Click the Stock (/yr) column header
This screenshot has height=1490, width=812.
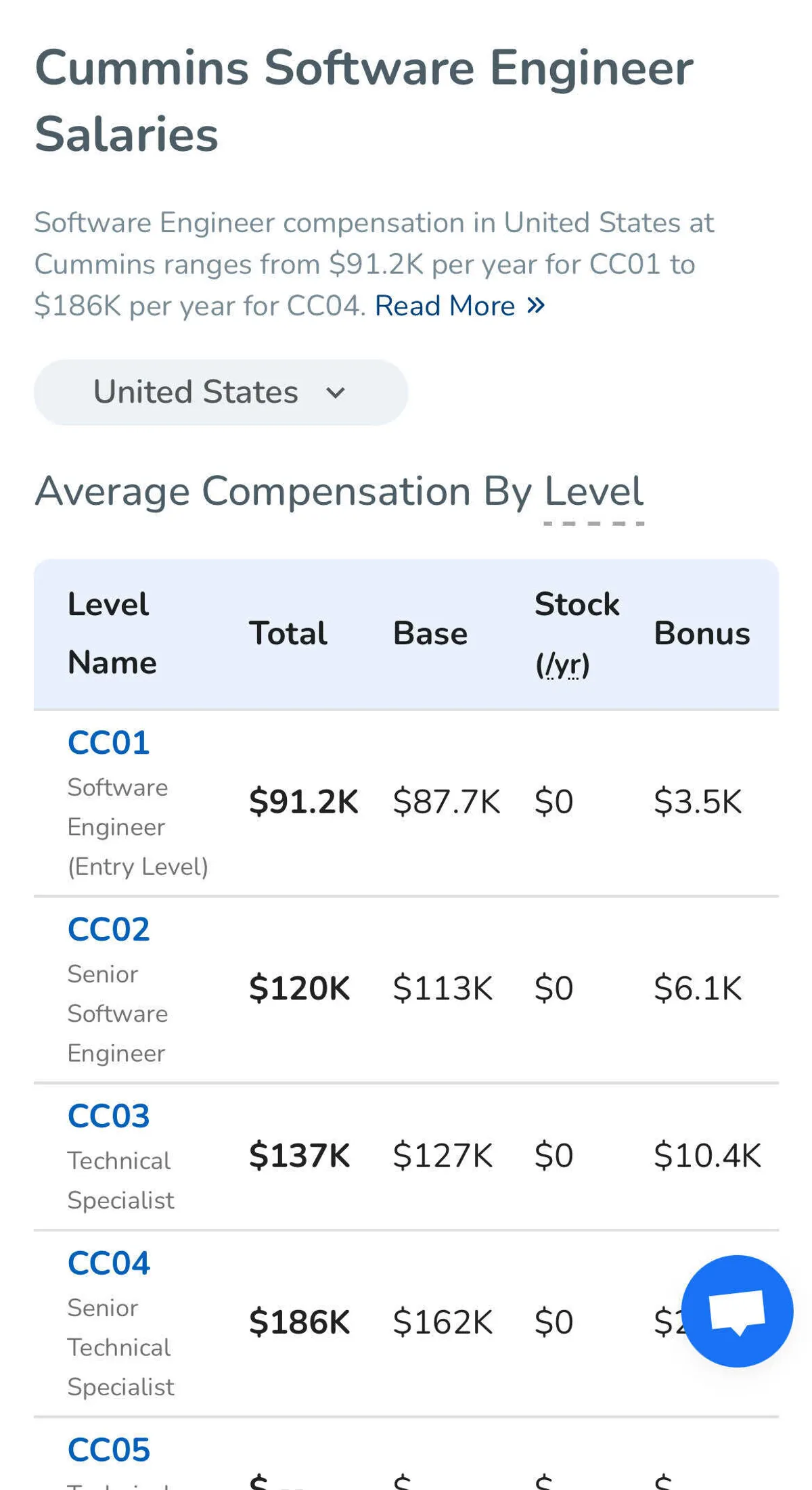(577, 634)
